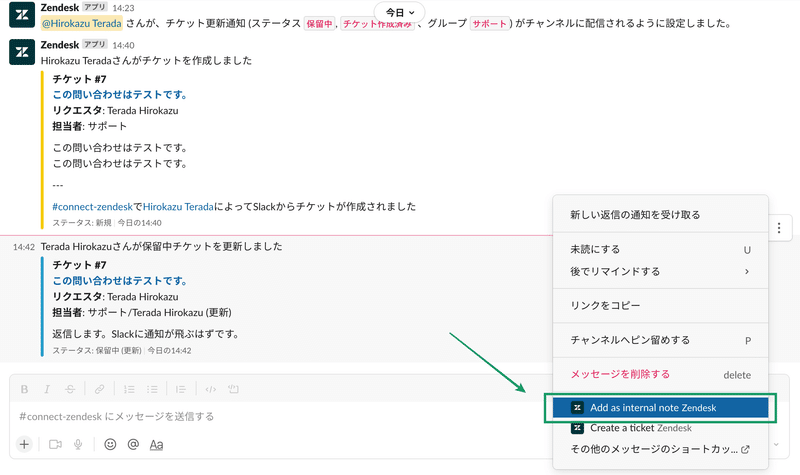Image resolution: width=800 pixels, height=475 pixels.
Task: Click the 保留中 status tag
Action: [x=319, y=24]
